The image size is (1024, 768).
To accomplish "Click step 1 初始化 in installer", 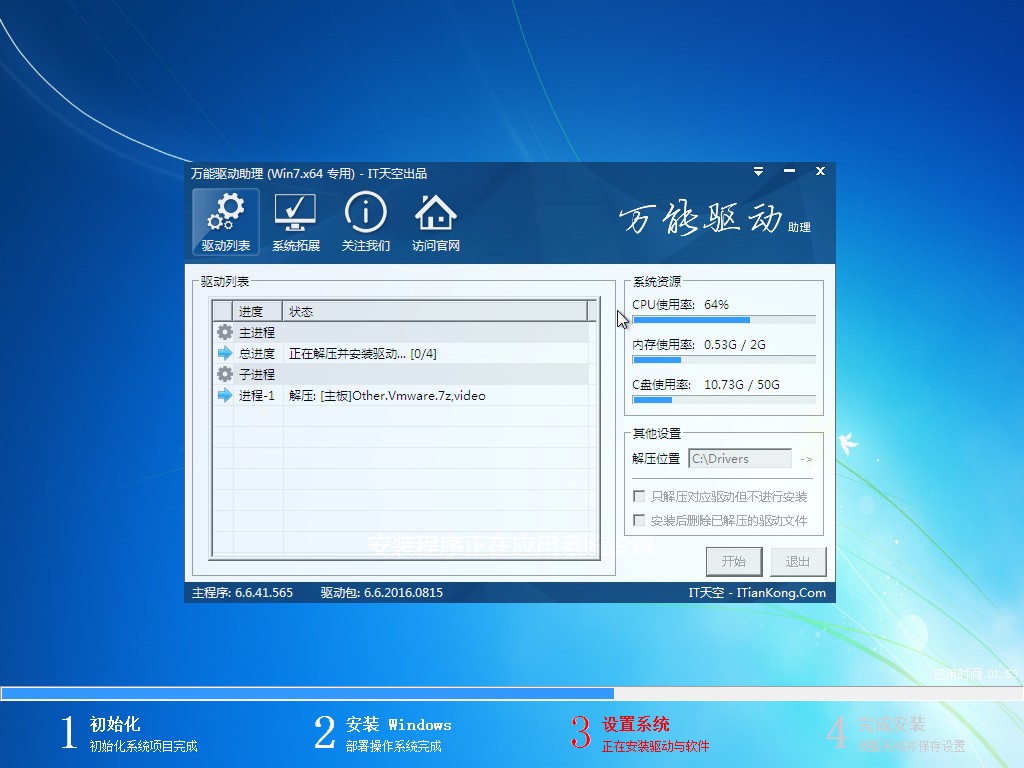I will (129, 734).
